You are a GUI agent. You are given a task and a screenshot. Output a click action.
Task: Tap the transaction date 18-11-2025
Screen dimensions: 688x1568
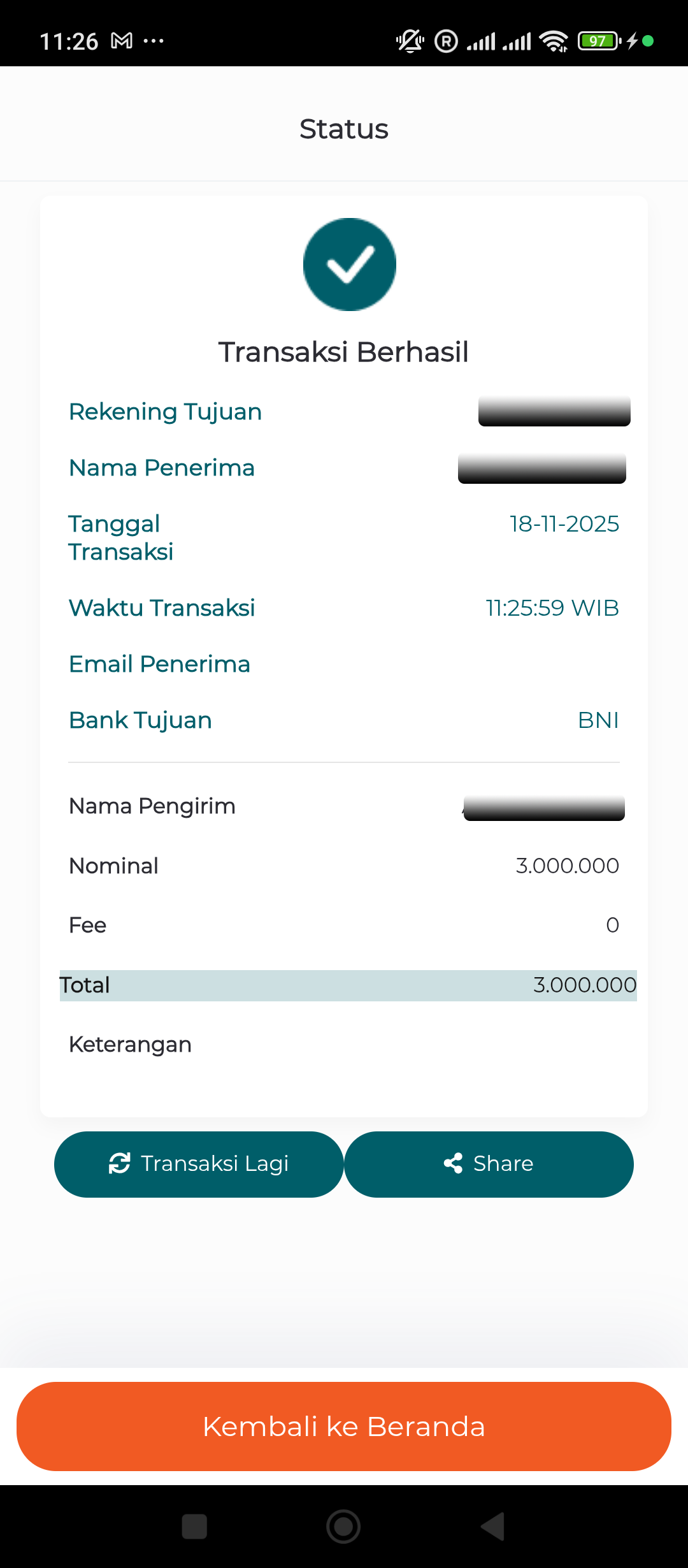[564, 524]
